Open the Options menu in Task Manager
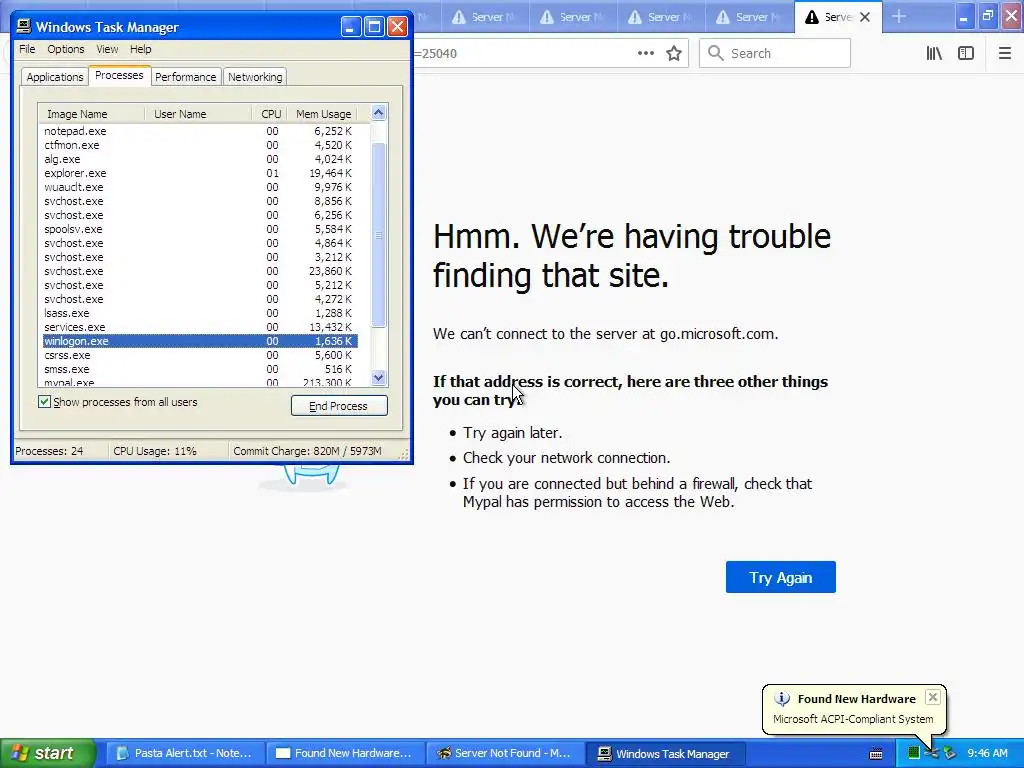Screen dimensions: 1024x768 [x=65, y=49]
